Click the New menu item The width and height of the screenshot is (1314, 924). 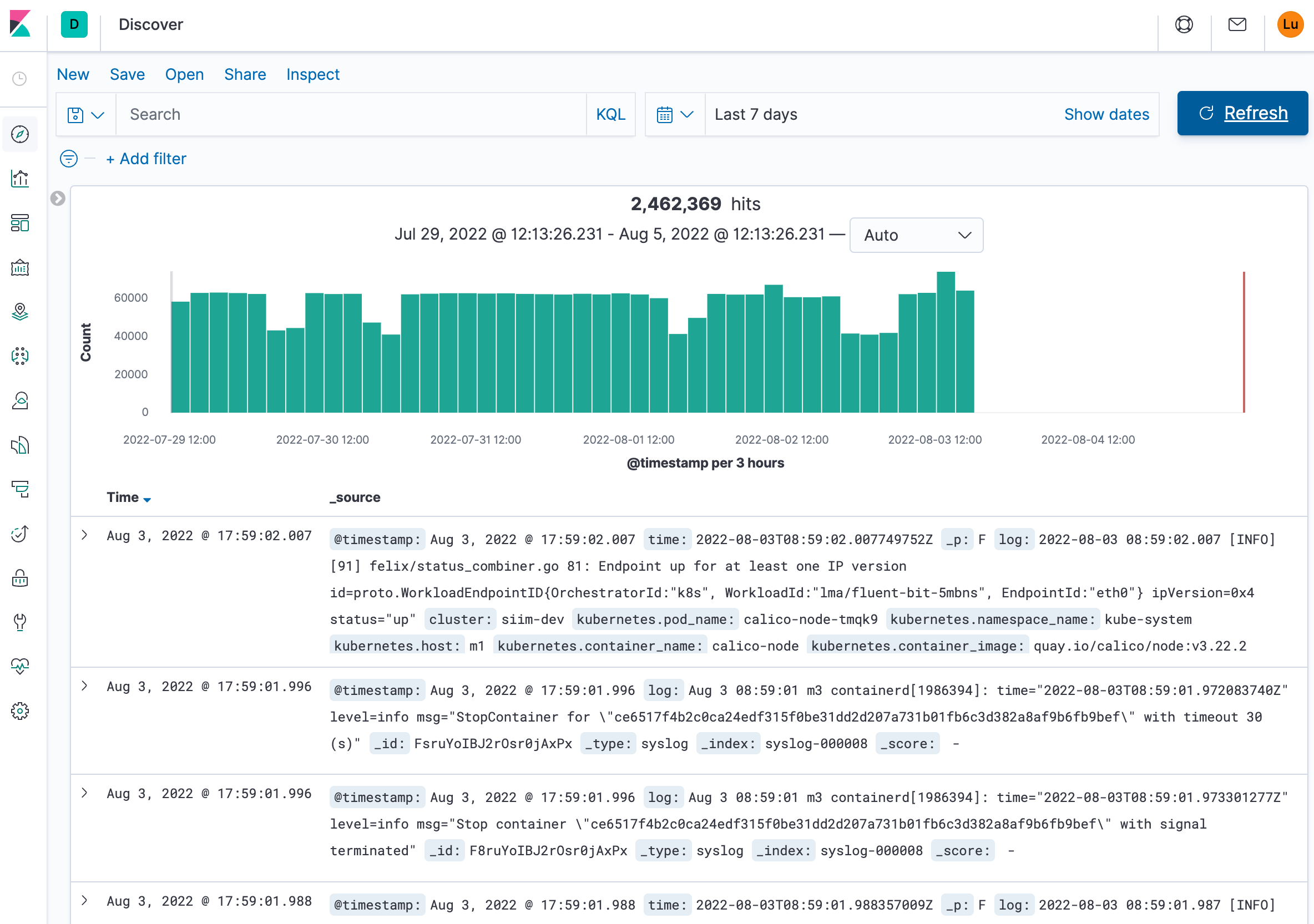click(73, 74)
